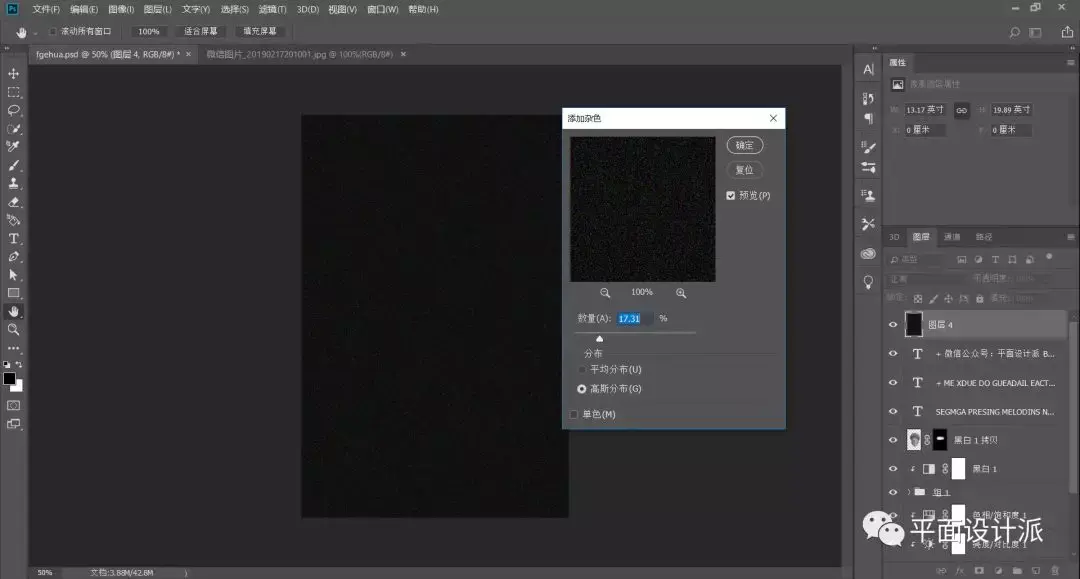Switch to the 微信图片 jpg document tab
Screen dimensions: 1080x579
[300, 54]
